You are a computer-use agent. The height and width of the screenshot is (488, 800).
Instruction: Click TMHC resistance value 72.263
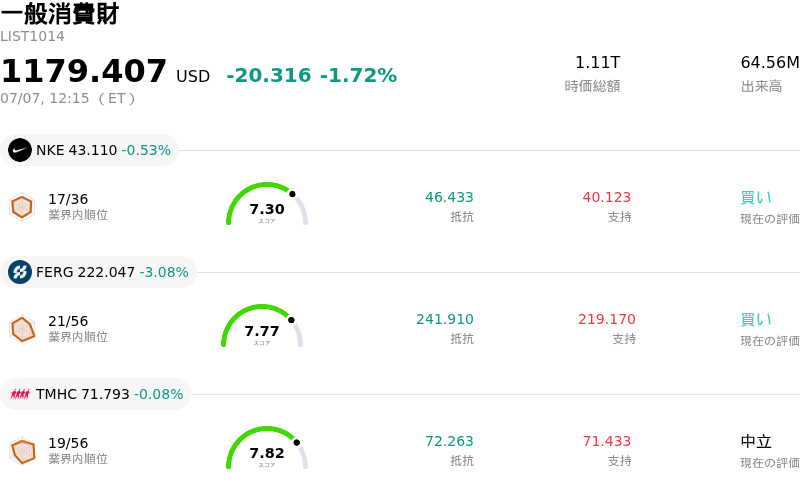(449, 441)
